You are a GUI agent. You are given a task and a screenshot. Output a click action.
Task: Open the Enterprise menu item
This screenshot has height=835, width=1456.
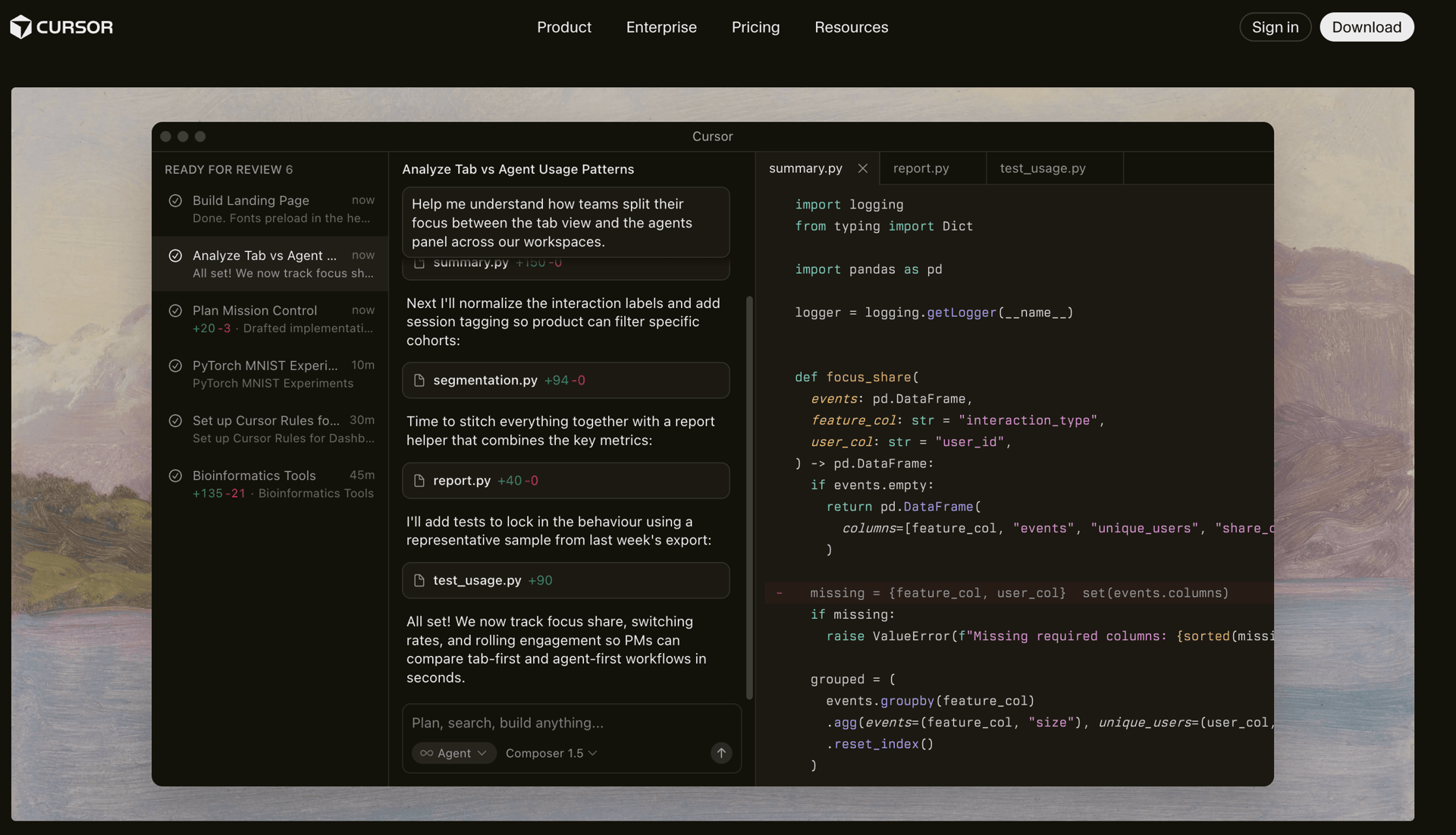[x=661, y=27]
